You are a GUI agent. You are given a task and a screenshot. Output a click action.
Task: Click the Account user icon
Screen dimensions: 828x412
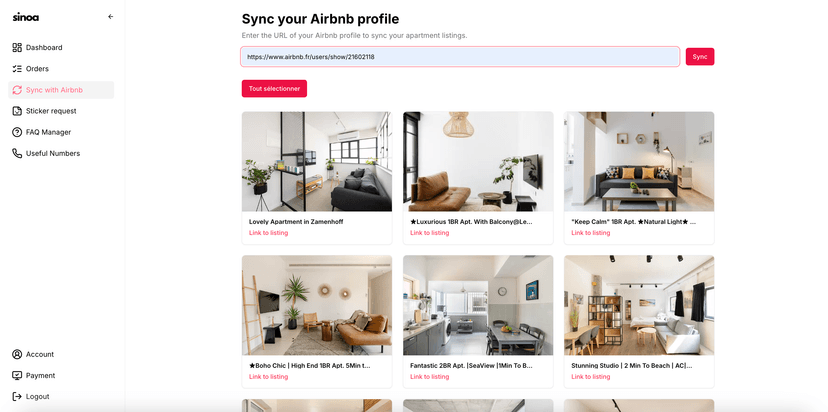coord(17,354)
